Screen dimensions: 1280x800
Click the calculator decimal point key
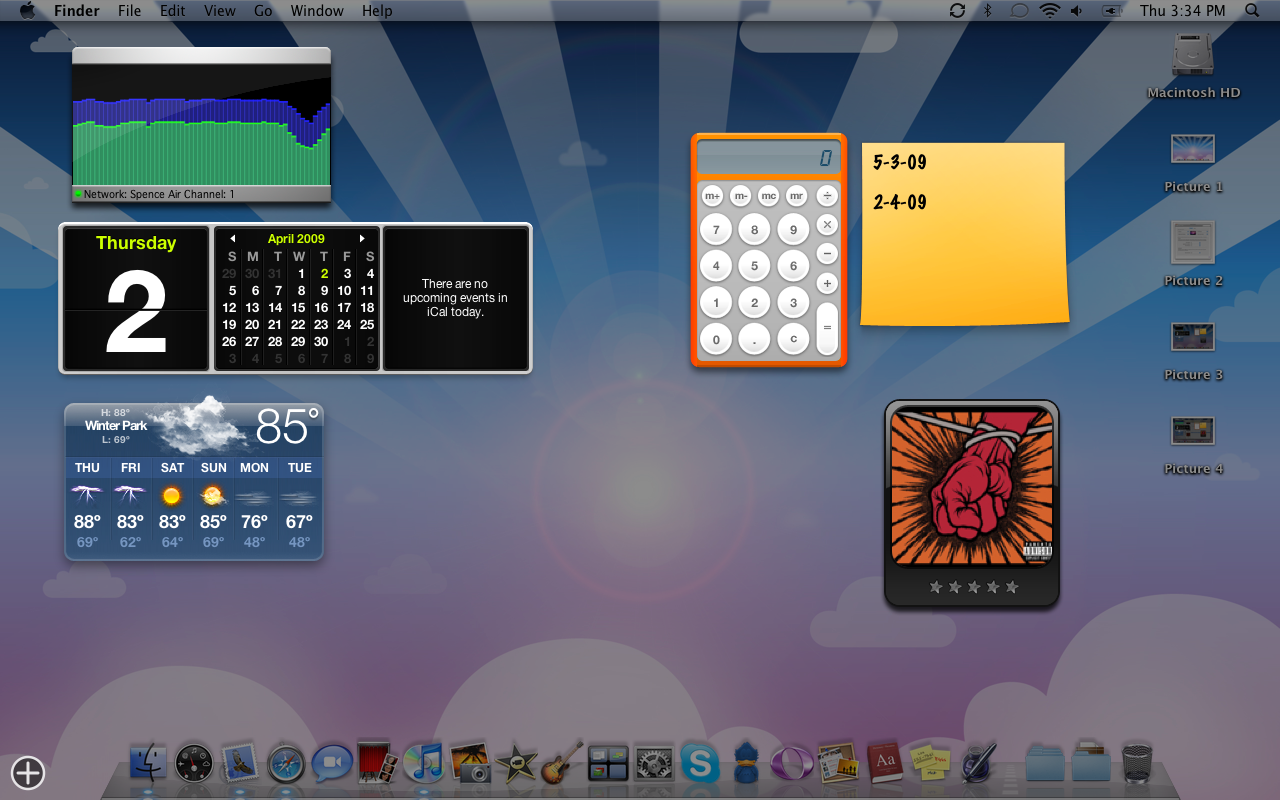pyautogui.click(x=754, y=339)
